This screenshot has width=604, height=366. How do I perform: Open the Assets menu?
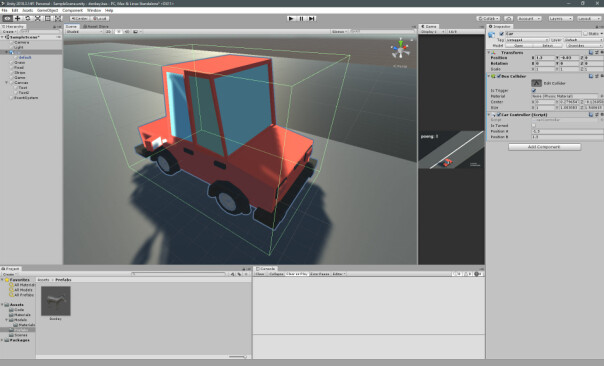click(27, 10)
